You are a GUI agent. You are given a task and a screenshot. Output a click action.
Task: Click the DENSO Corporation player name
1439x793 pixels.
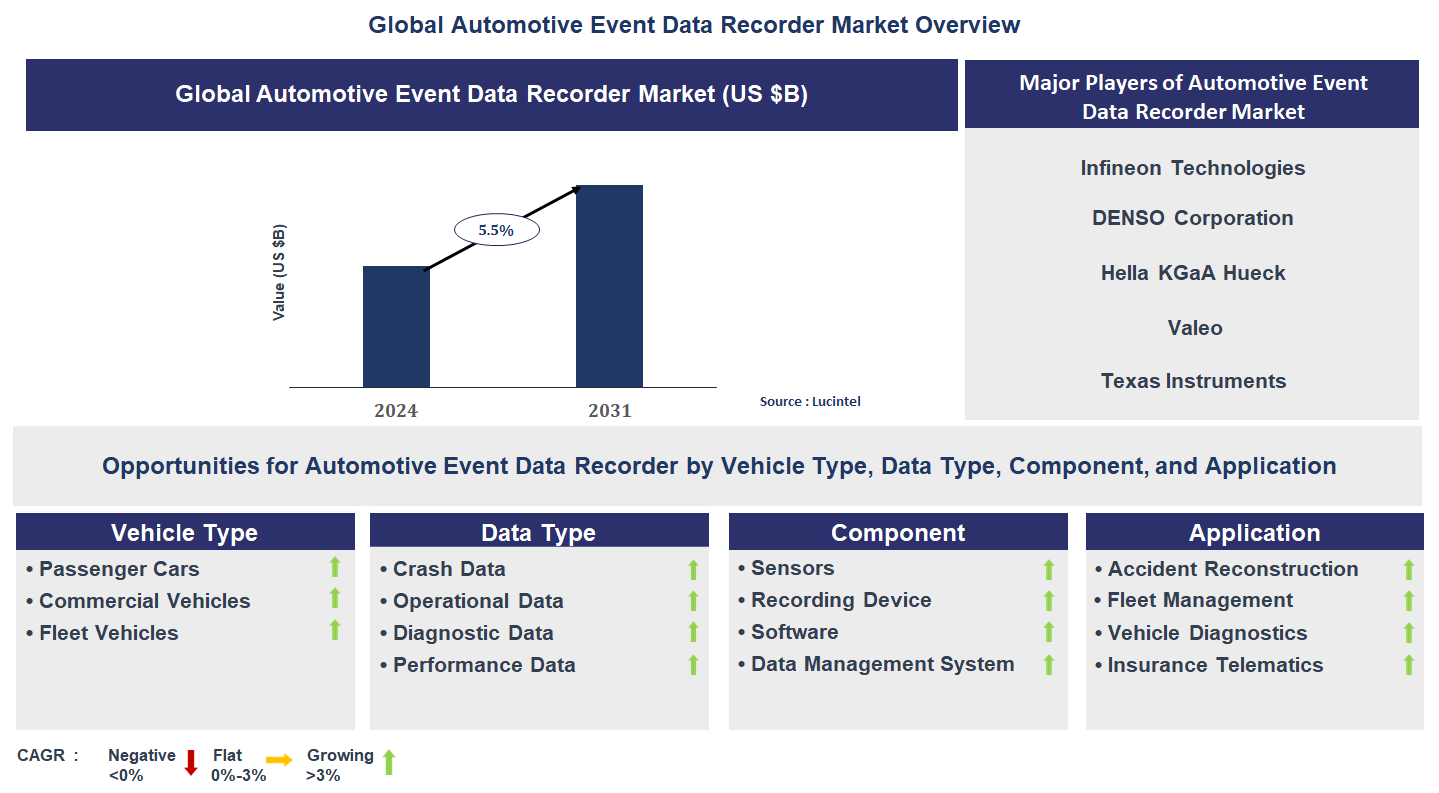(x=1192, y=218)
